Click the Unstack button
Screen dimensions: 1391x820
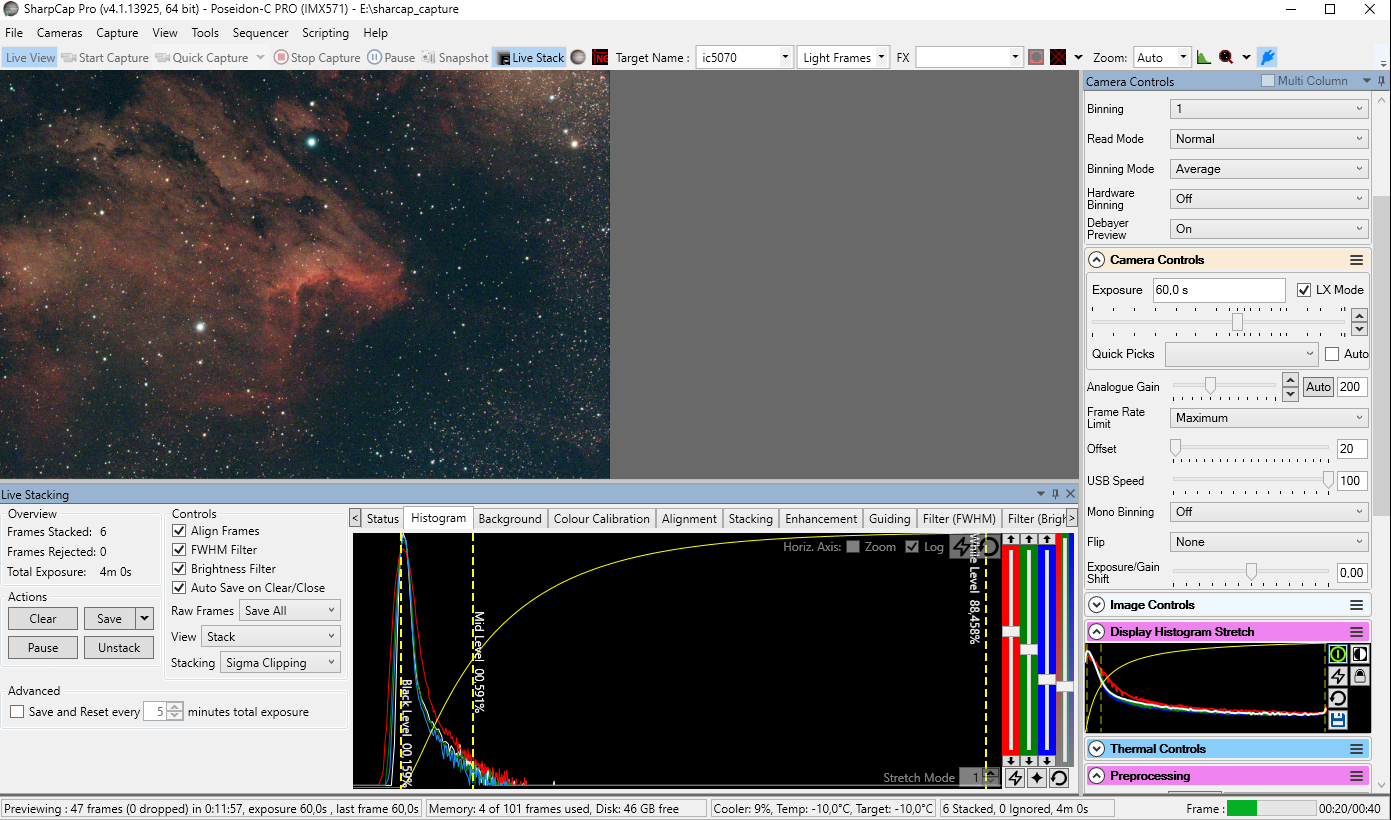pos(119,648)
